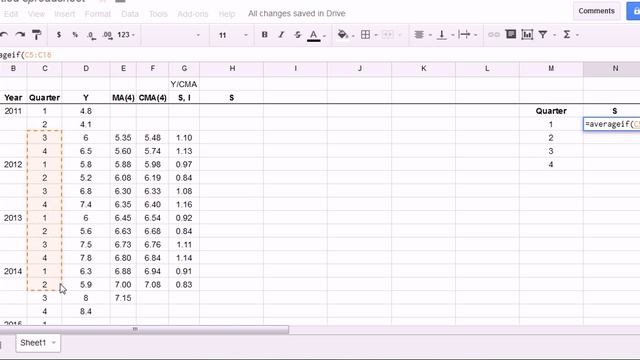Open the font family dropdown

[172, 35]
